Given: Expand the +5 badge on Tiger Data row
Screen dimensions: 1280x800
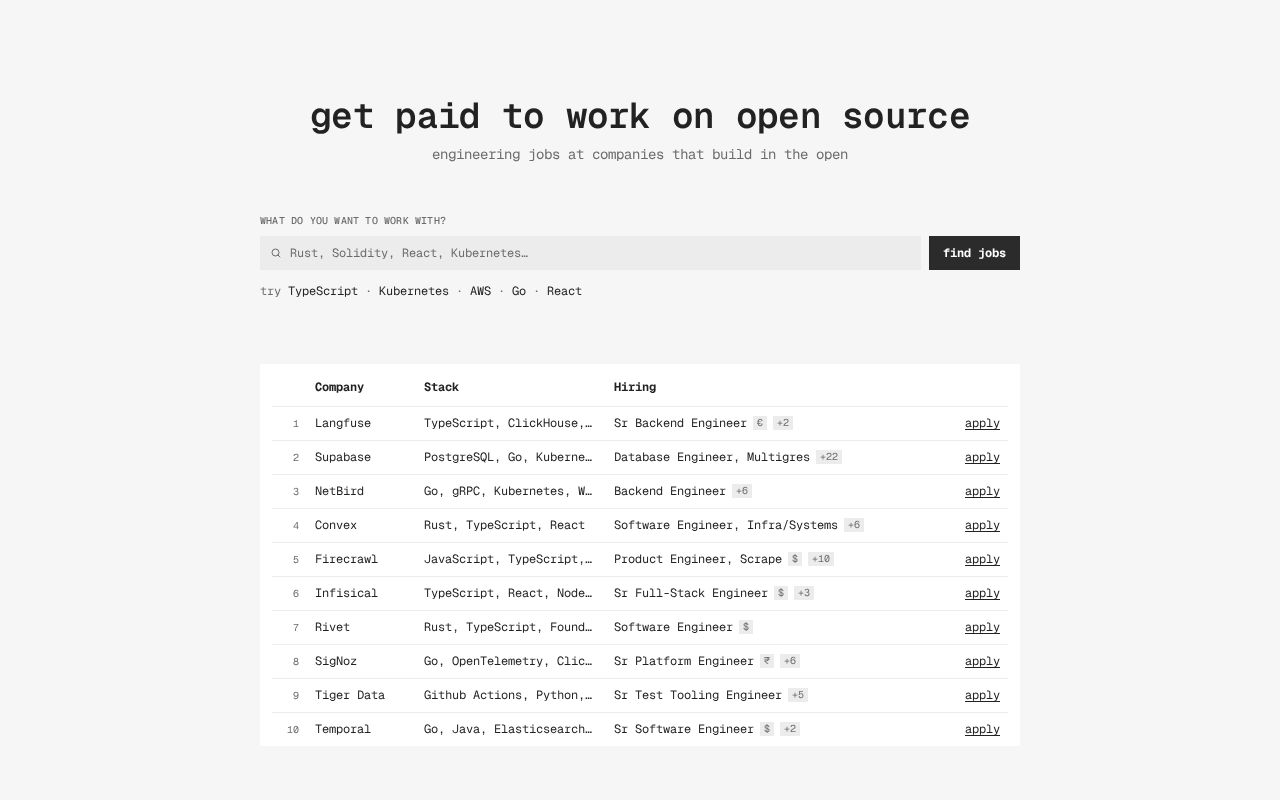Looking at the screenshot, I should [x=798, y=695].
